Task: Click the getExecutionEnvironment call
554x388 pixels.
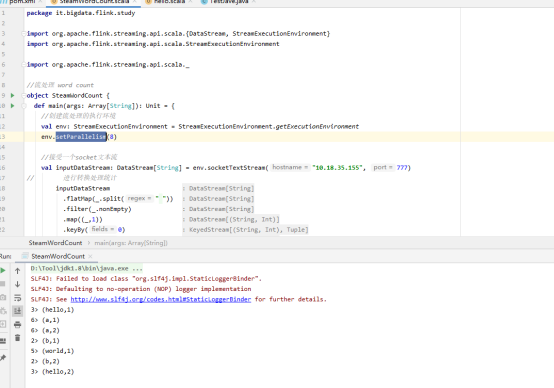Action: (x=317, y=127)
